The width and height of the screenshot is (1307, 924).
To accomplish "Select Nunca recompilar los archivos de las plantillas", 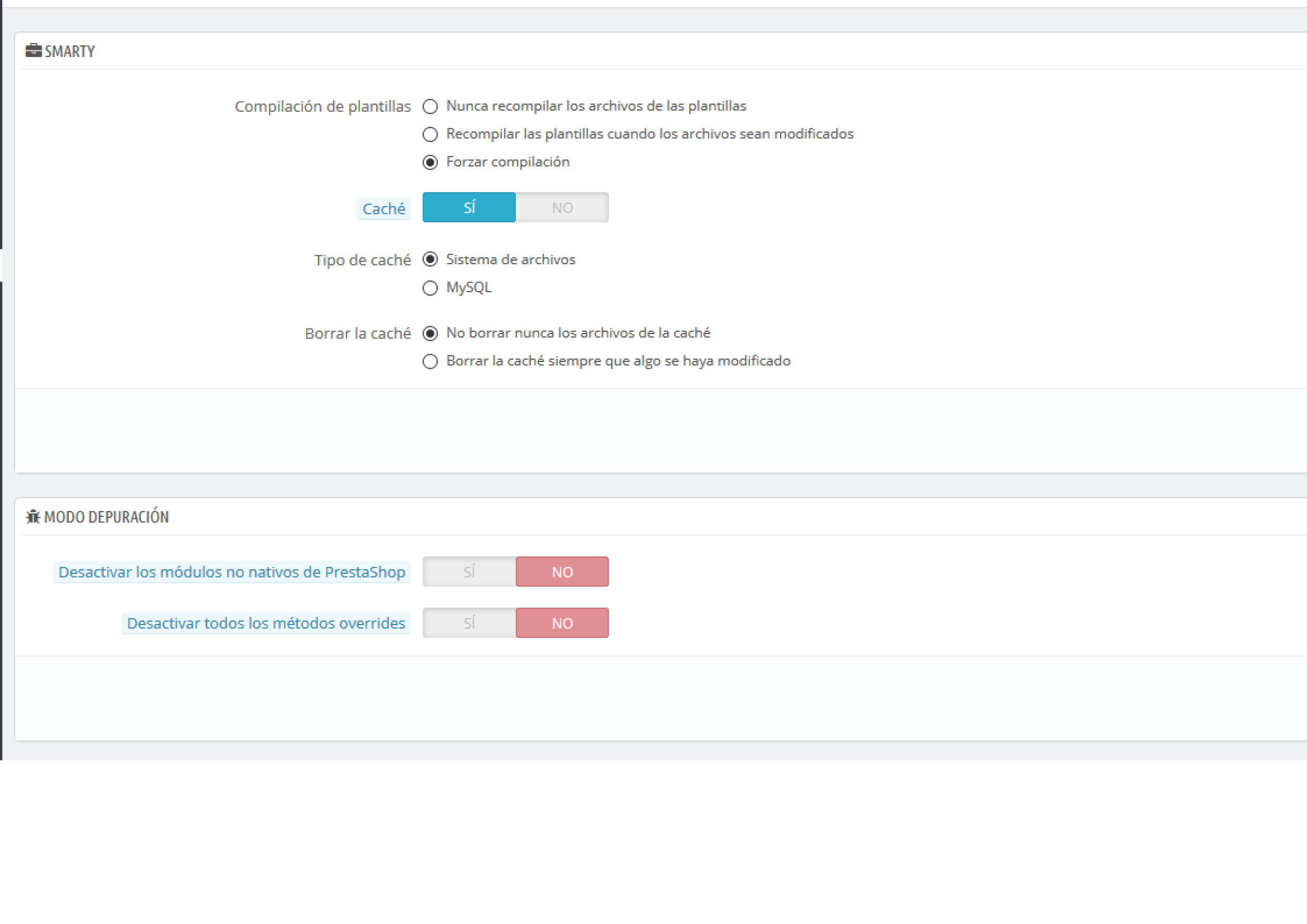I will tap(430, 106).
